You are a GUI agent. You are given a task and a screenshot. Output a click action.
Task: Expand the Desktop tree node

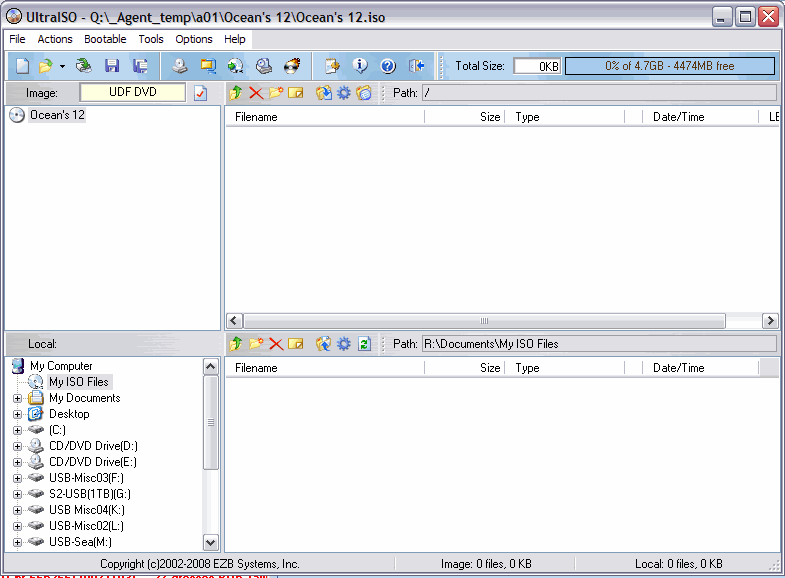point(18,414)
